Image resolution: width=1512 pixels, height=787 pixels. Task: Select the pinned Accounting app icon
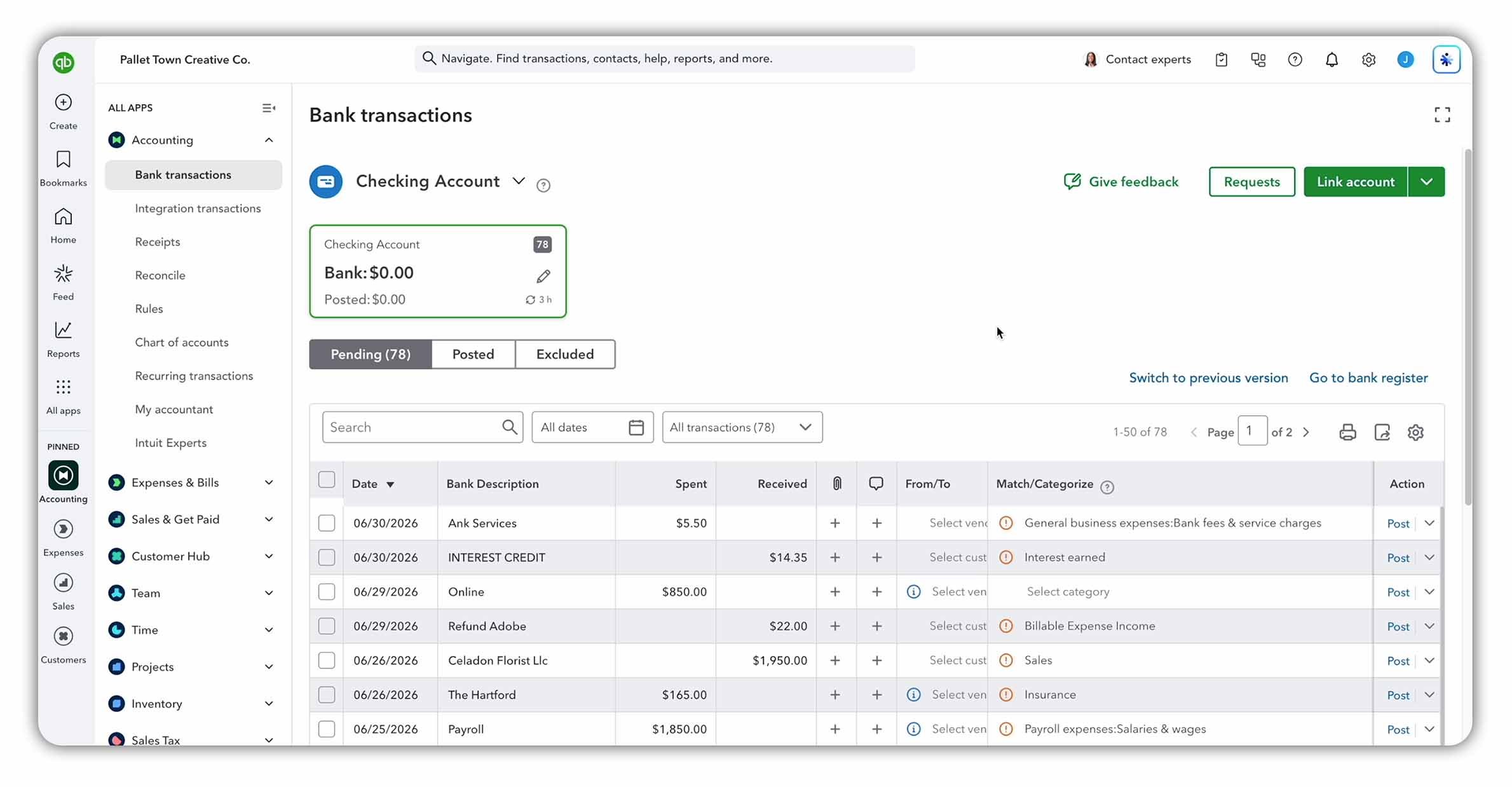click(63, 476)
